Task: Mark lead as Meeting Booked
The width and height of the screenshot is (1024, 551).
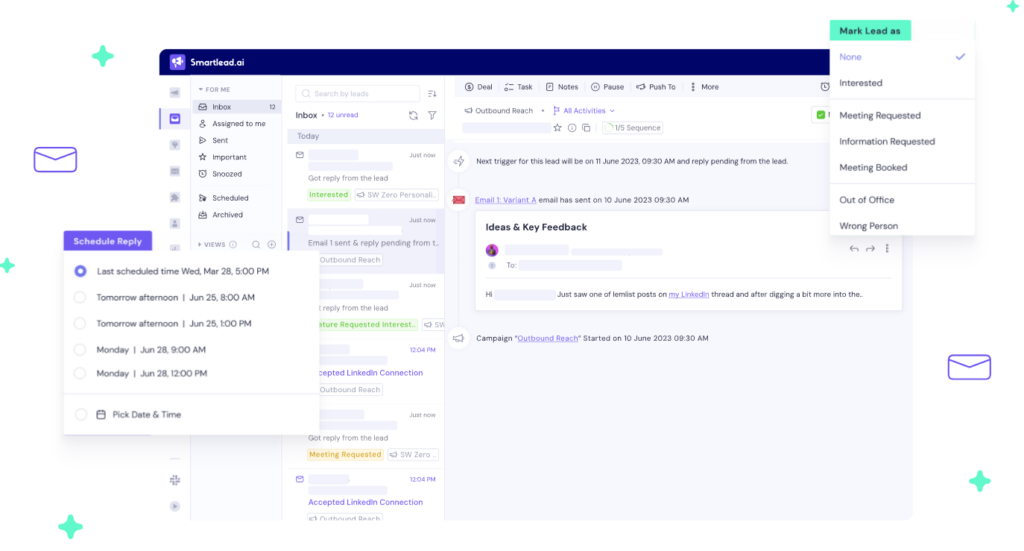Action: pos(873,167)
